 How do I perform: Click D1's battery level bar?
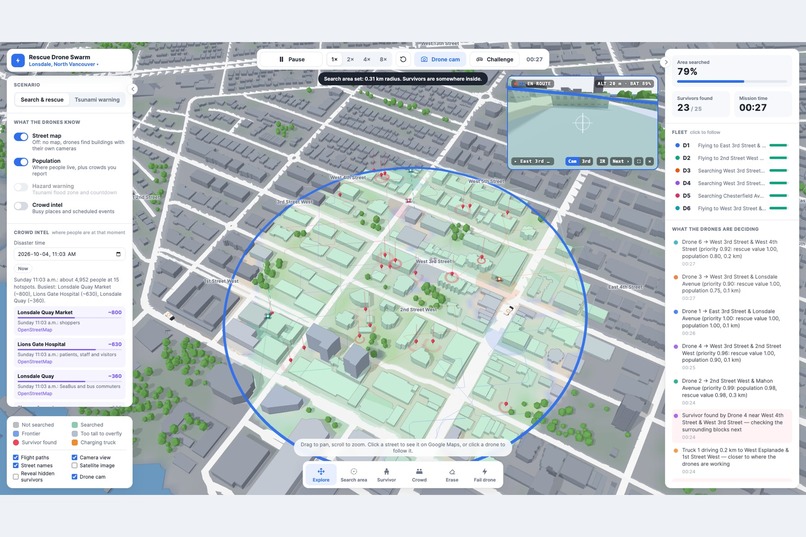[778, 145]
